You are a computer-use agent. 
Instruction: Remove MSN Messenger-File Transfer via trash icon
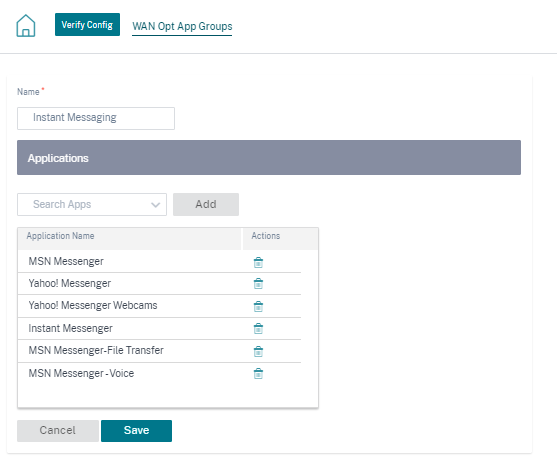click(258, 352)
